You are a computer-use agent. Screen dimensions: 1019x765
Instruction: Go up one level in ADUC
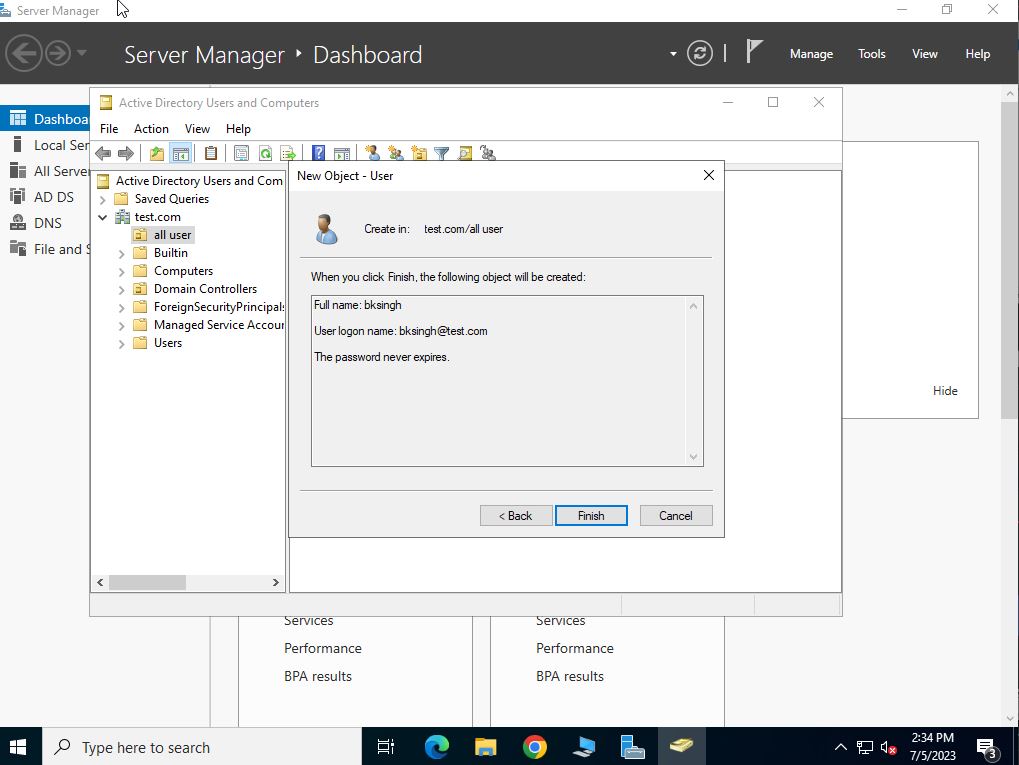[x=157, y=153]
